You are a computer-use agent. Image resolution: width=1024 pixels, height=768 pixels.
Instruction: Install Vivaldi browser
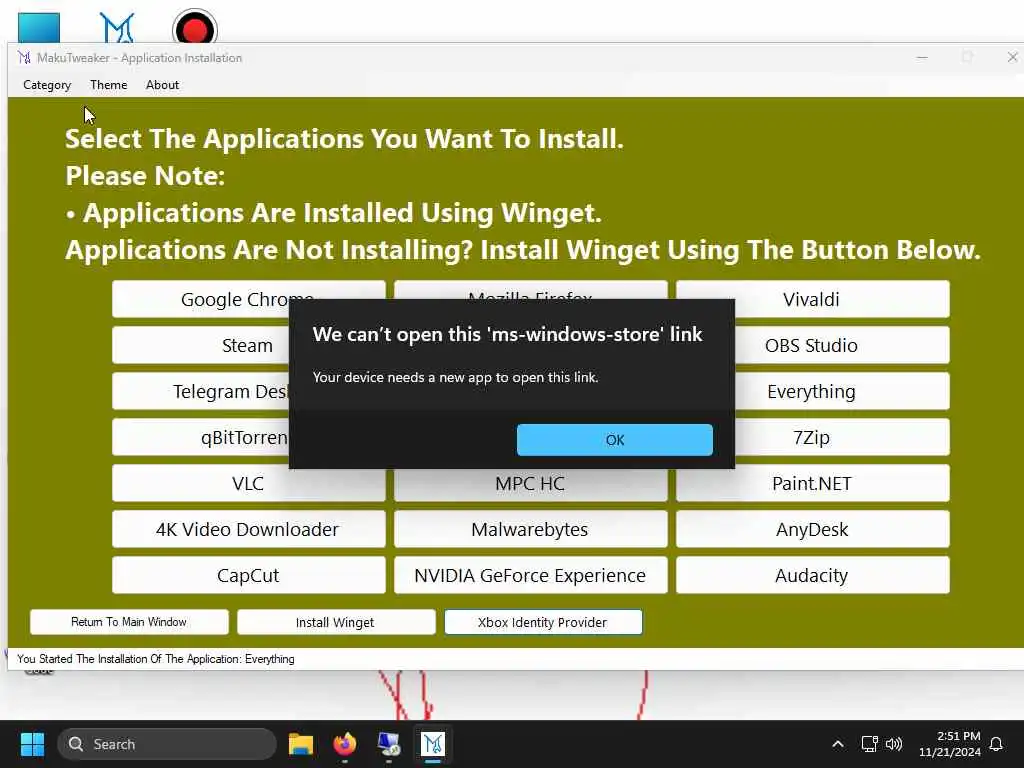(812, 299)
